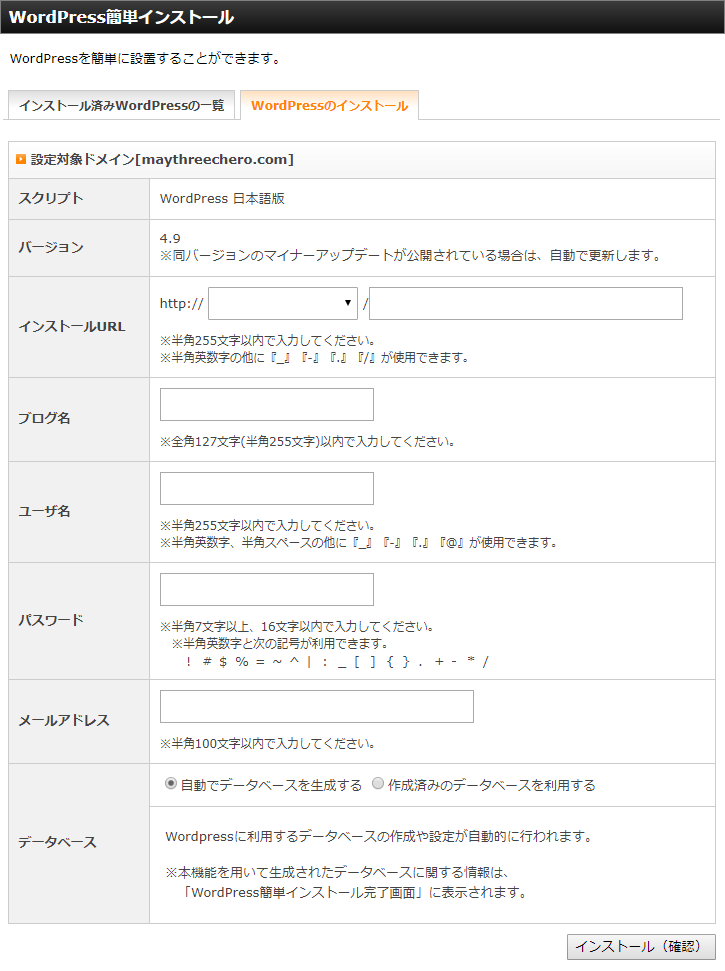Select the WordPressのインストール tab
Image resolution: width=725 pixels, height=971 pixels.
point(329,105)
